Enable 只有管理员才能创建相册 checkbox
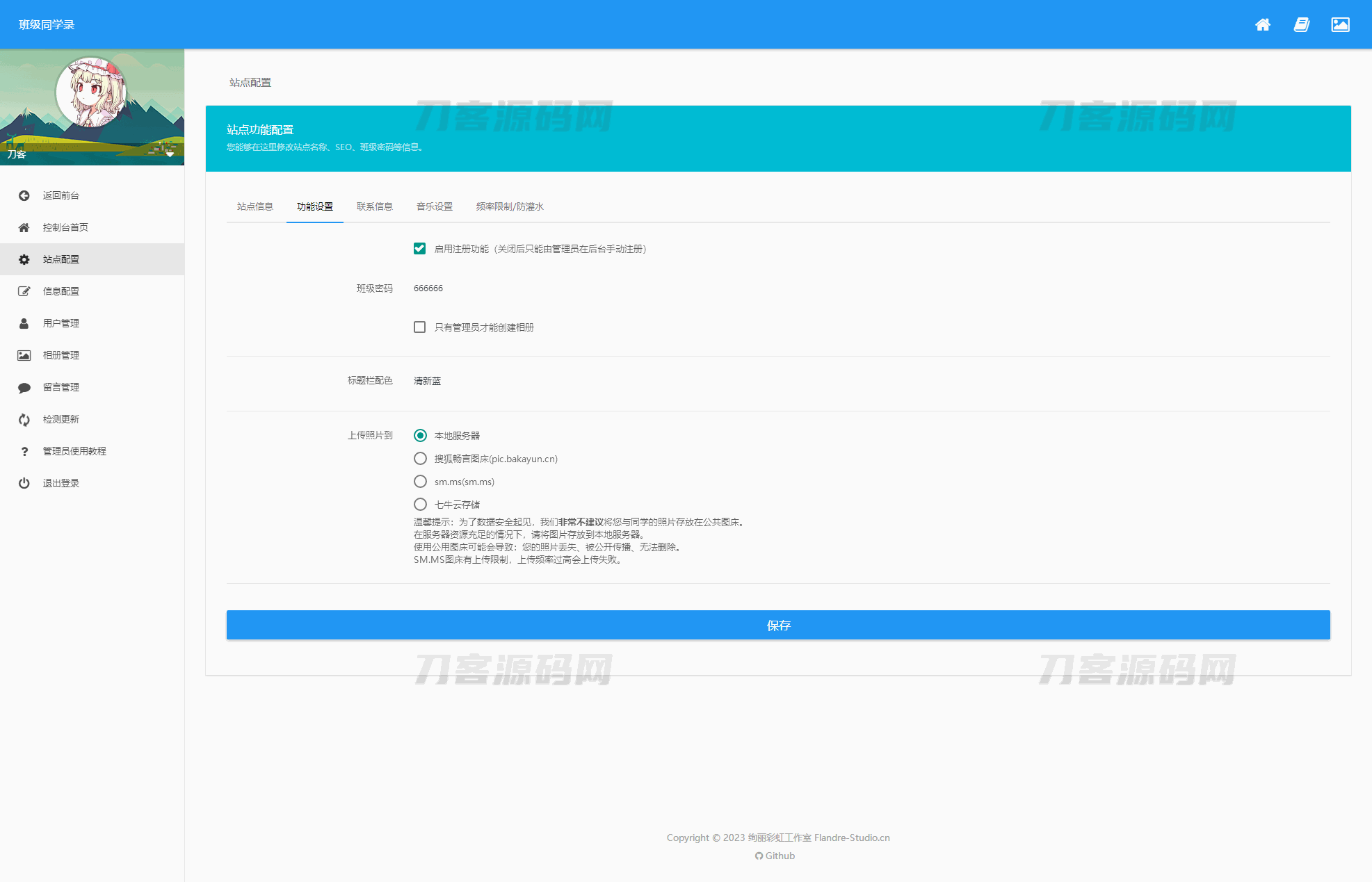This screenshot has width=1372, height=882. click(419, 327)
